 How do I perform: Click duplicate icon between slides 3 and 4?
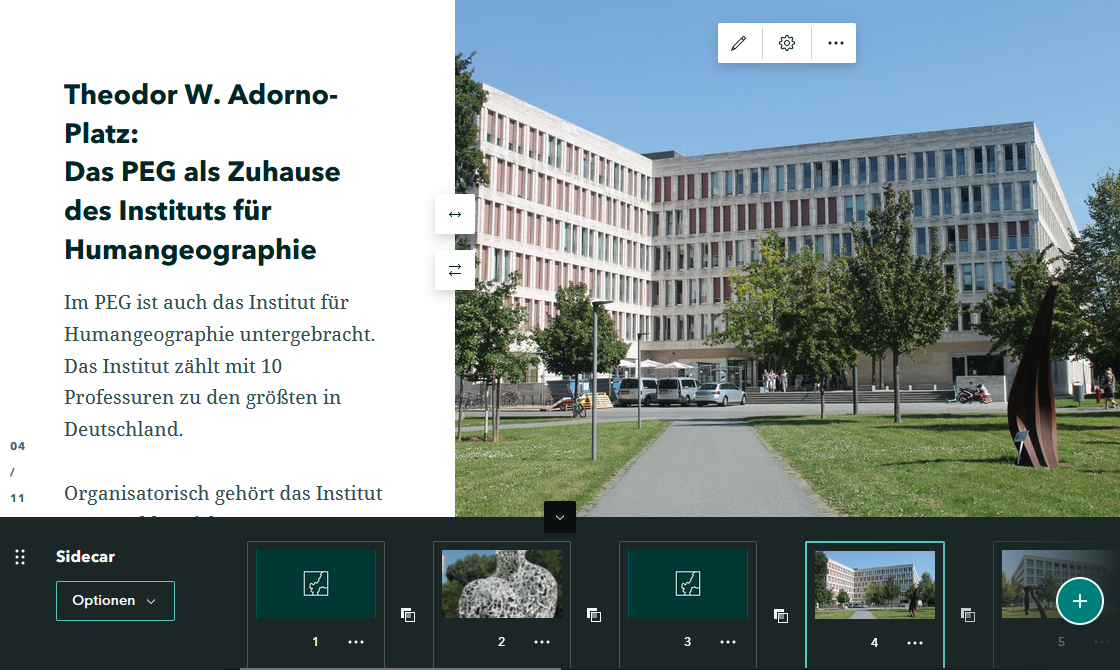(x=781, y=615)
